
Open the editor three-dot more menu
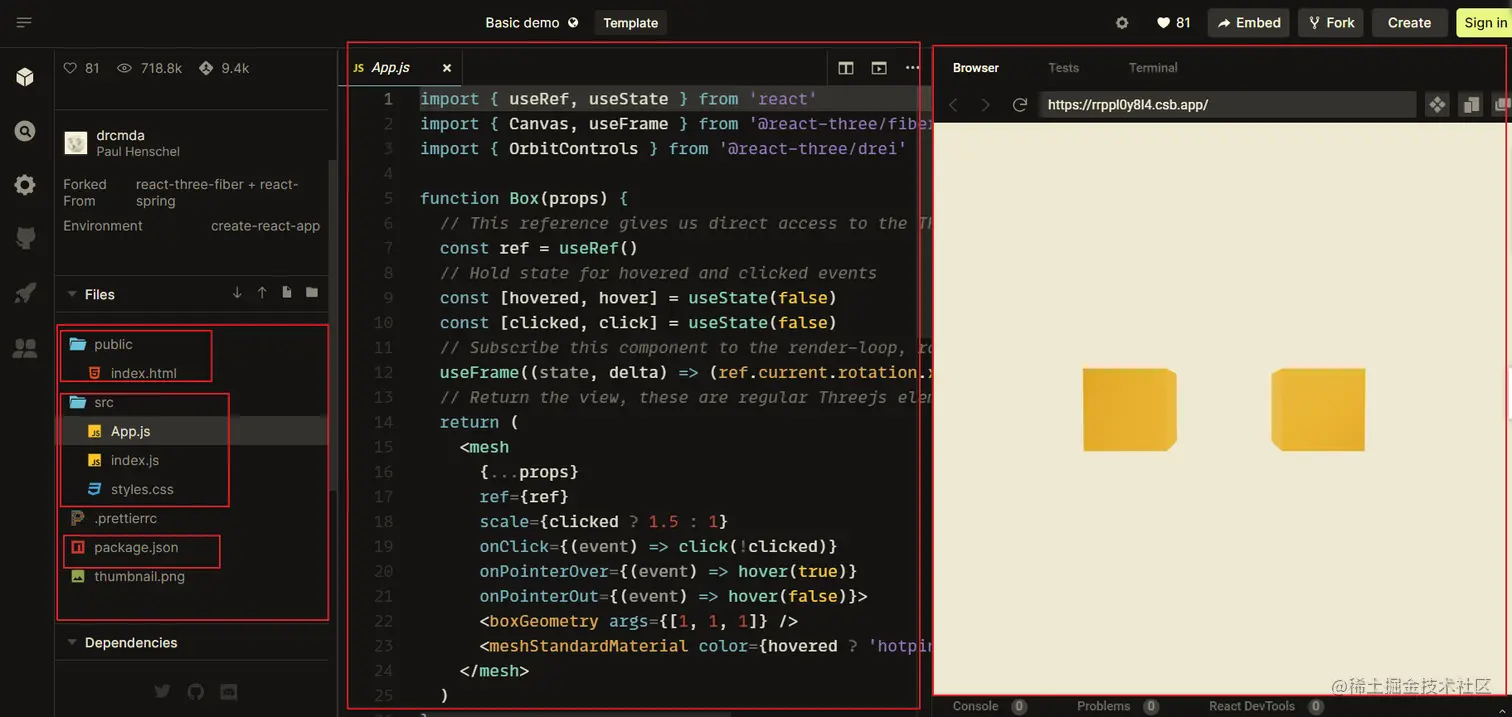tap(912, 68)
